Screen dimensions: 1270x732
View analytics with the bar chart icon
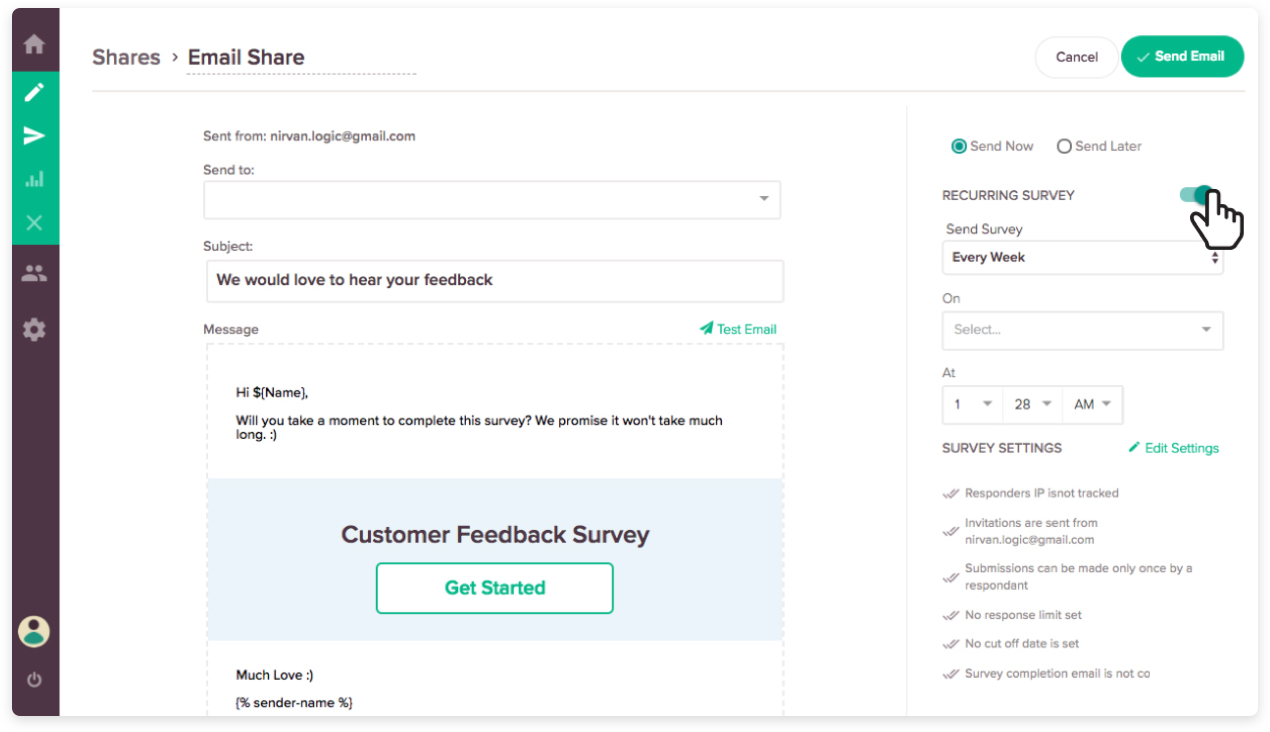[x=34, y=178]
